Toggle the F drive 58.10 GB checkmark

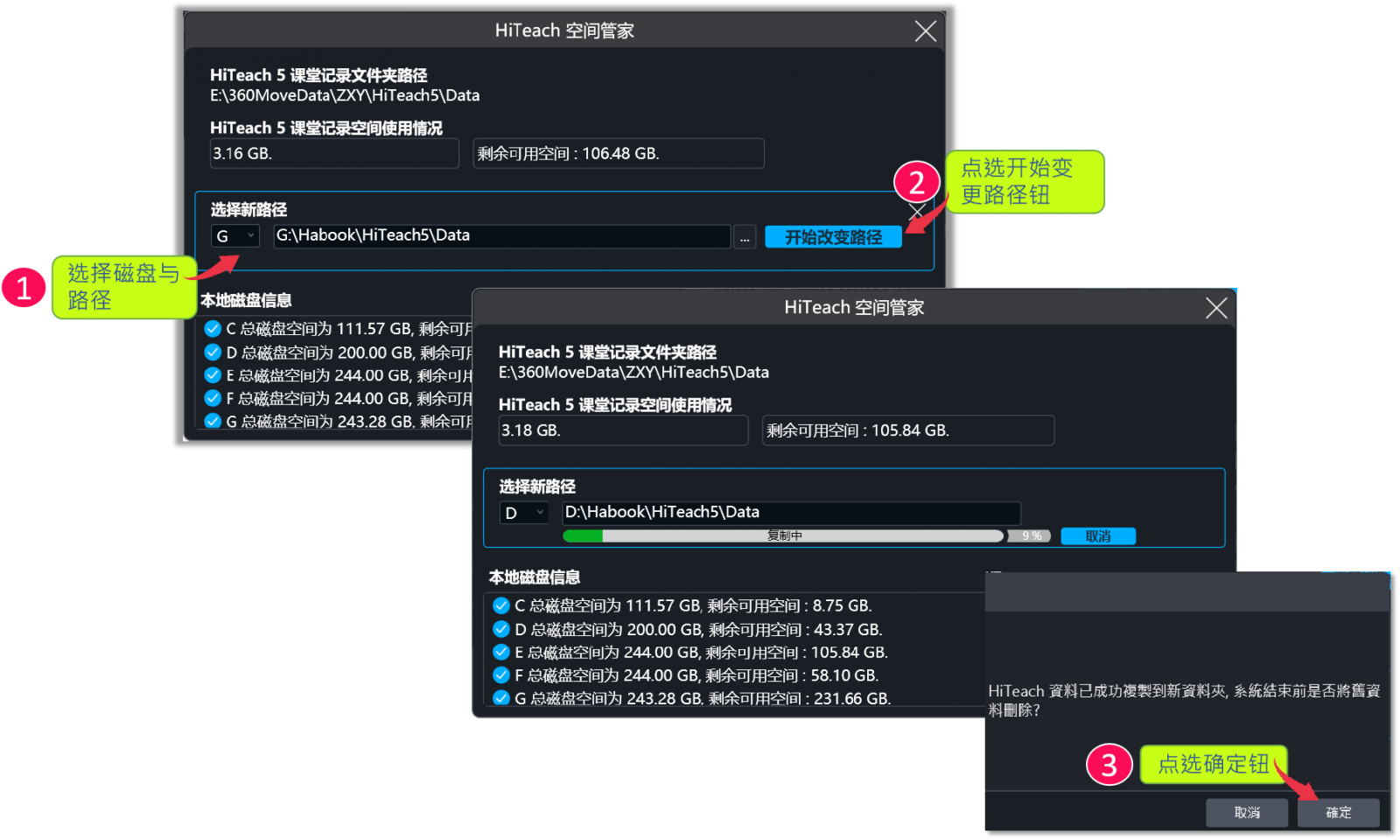(x=501, y=675)
